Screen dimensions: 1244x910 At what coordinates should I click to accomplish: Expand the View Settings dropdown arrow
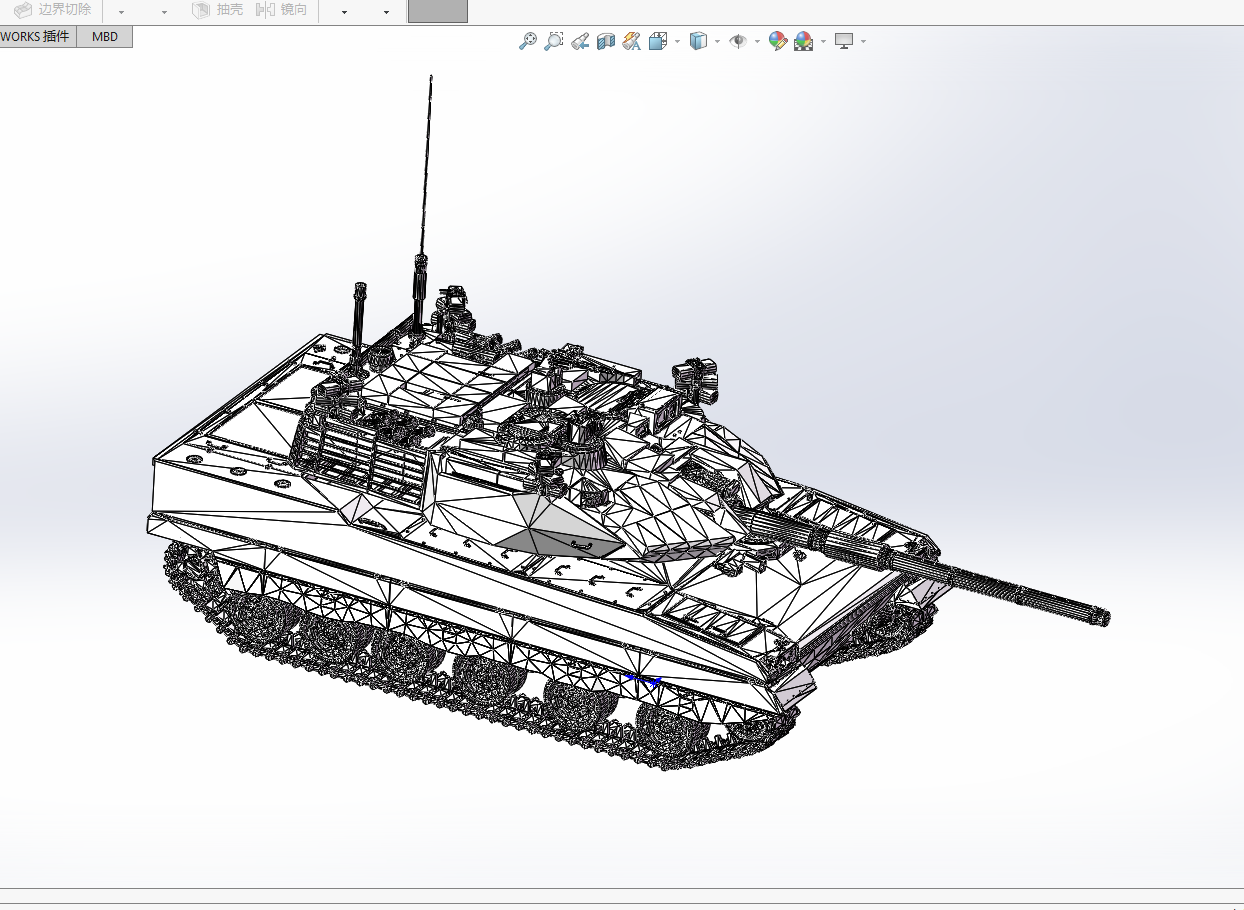click(x=863, y=42)
